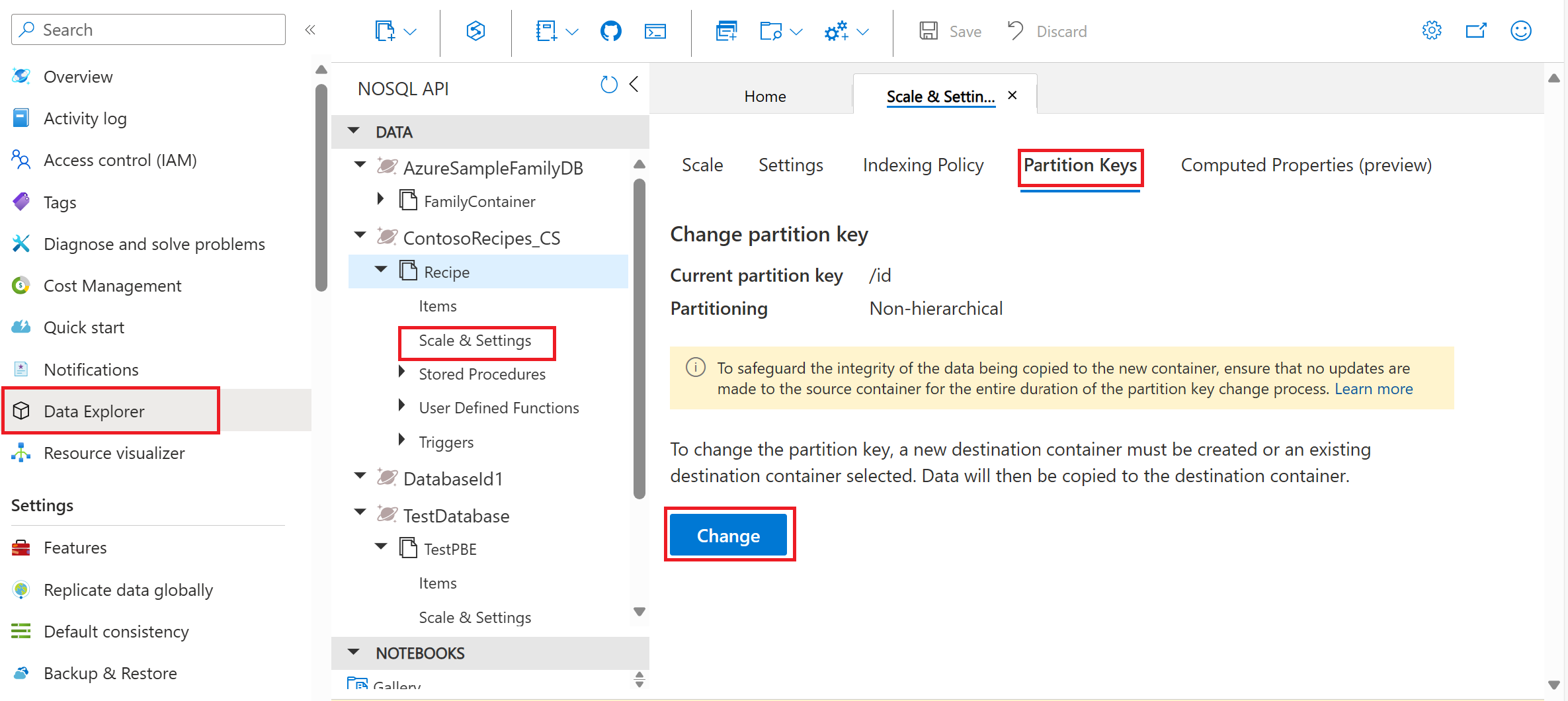1568x701 pixels.
Task: Open the GitHub integration icon
Action: click(x=610, y=30)
